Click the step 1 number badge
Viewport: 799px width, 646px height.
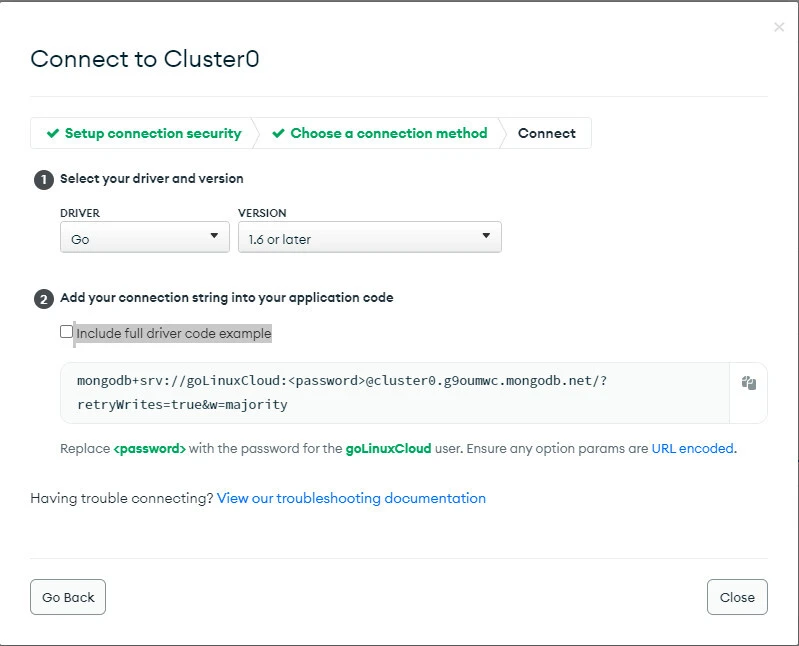pyautogui.click(x=43, y=179)
